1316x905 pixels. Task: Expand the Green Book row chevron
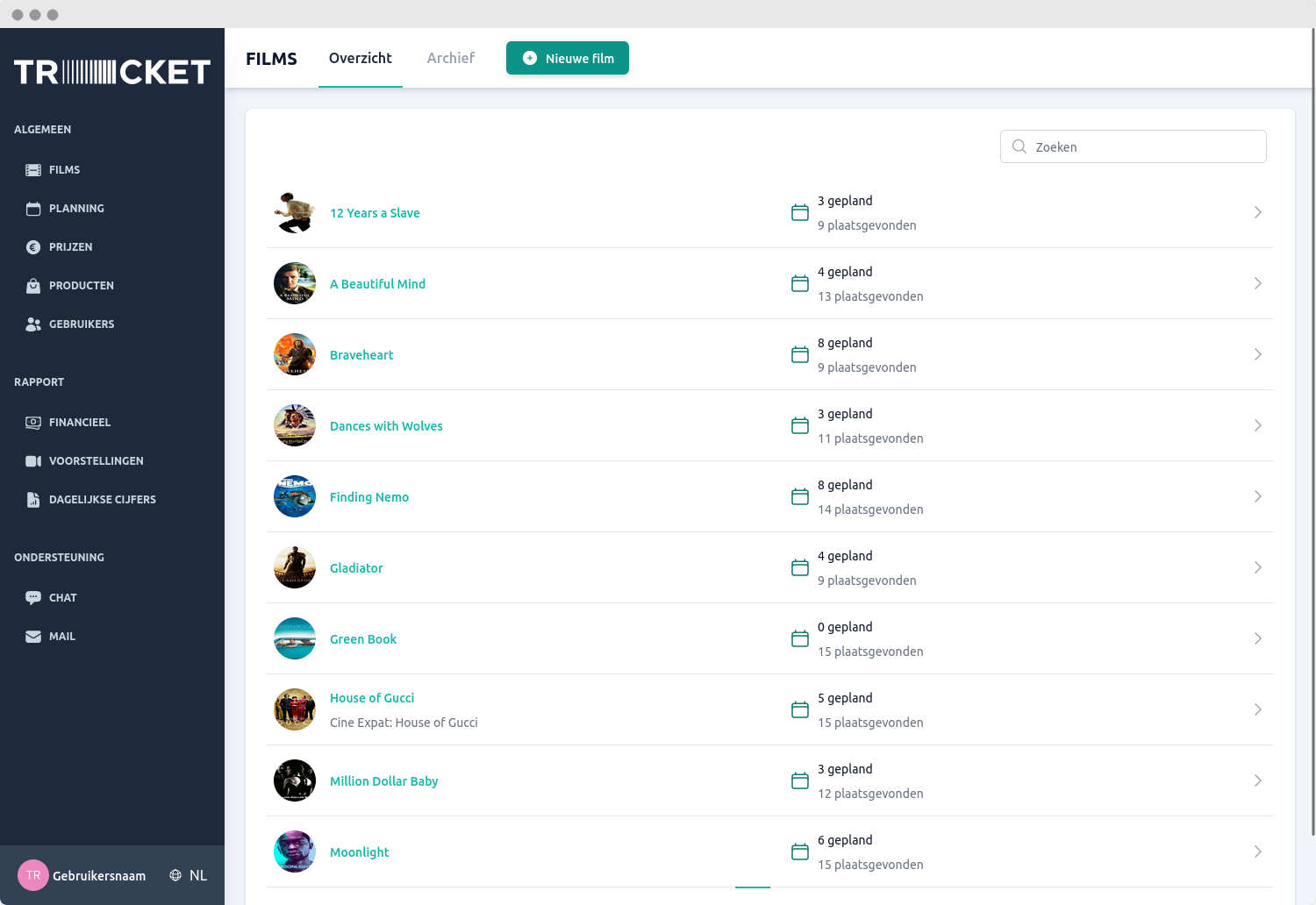[1258, 638]
